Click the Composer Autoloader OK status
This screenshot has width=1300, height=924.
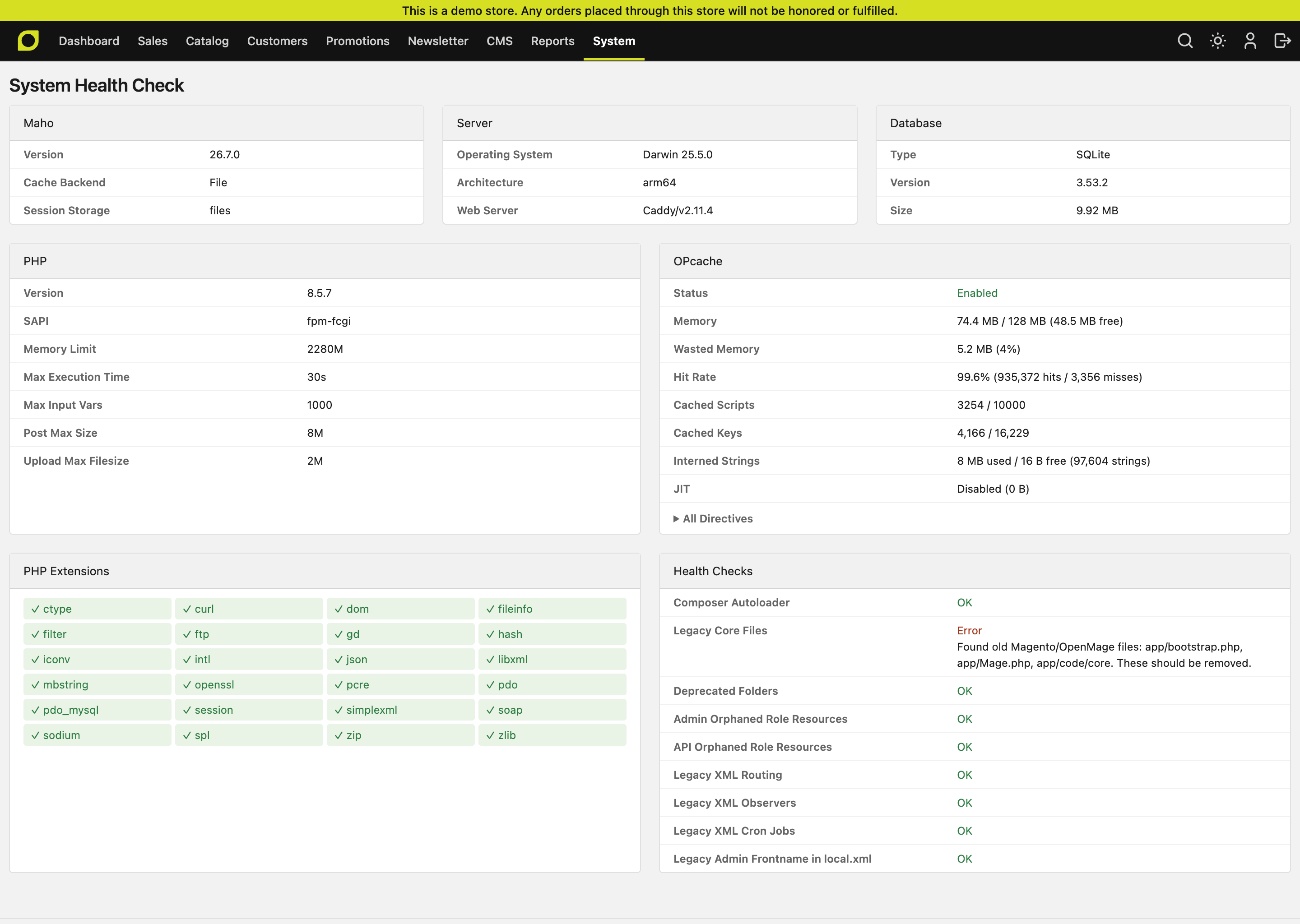pyautogui.click(x=964, y=602)
